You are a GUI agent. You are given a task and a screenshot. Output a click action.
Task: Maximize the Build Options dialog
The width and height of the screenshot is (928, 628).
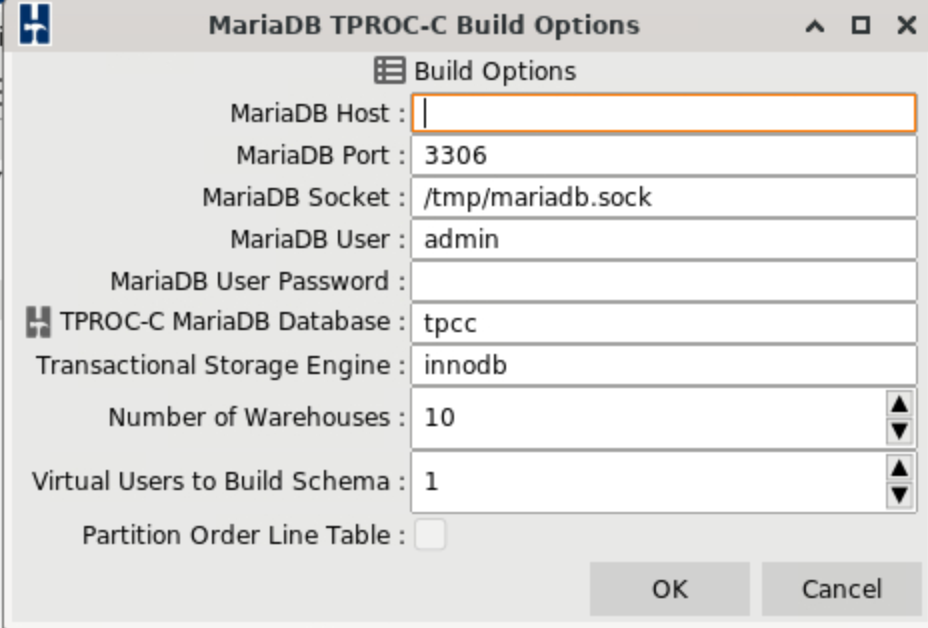coord(860,25)
